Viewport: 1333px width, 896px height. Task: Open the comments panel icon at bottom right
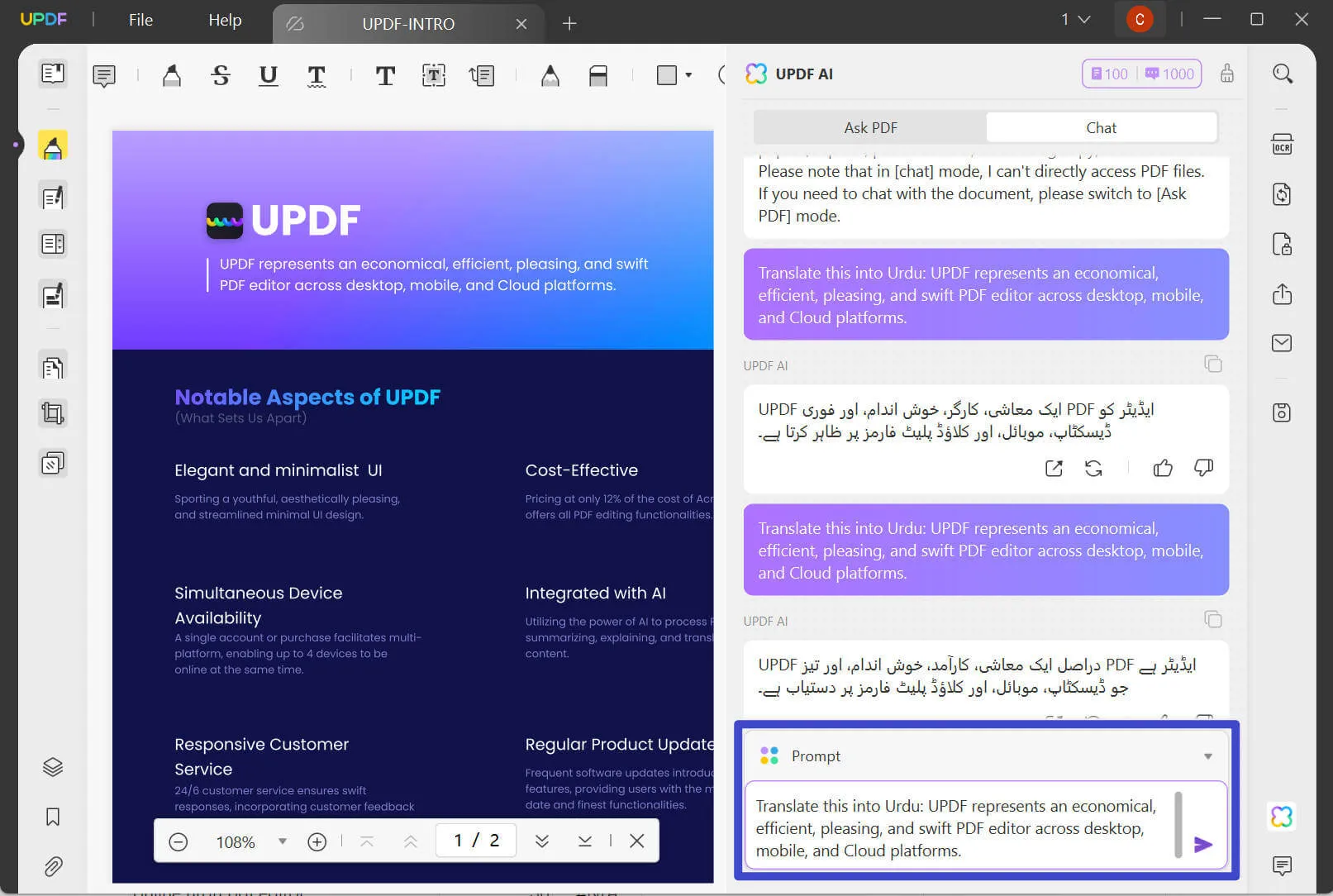[x=1282, y=865]
